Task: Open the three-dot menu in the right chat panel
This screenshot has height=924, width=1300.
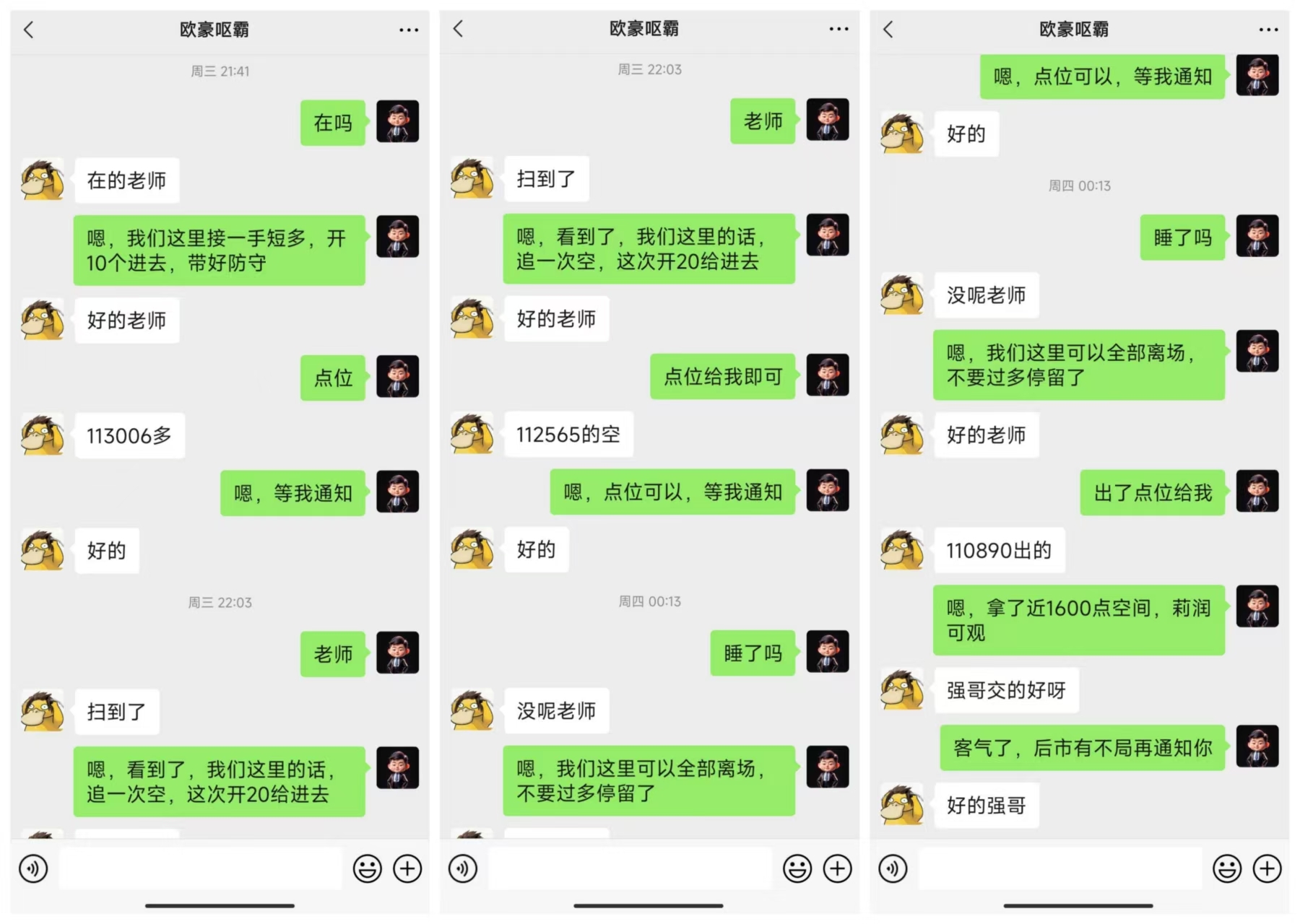Action: coord(1268,30)
